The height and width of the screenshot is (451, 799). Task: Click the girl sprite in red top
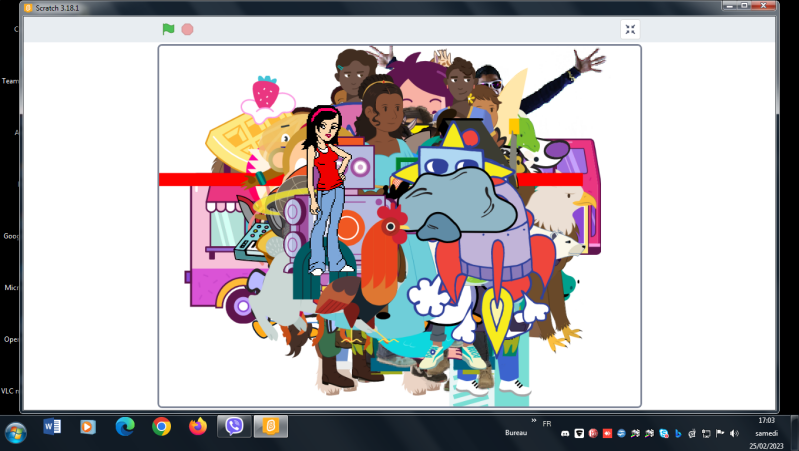329,190
